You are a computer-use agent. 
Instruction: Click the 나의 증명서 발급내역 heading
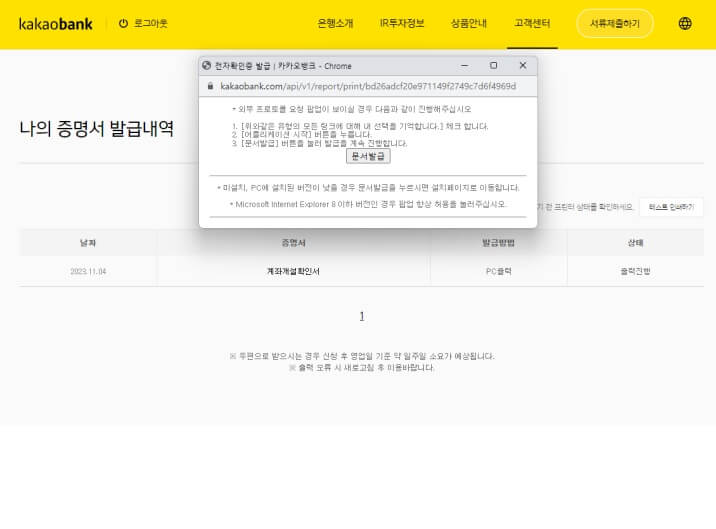click(96, 128)
